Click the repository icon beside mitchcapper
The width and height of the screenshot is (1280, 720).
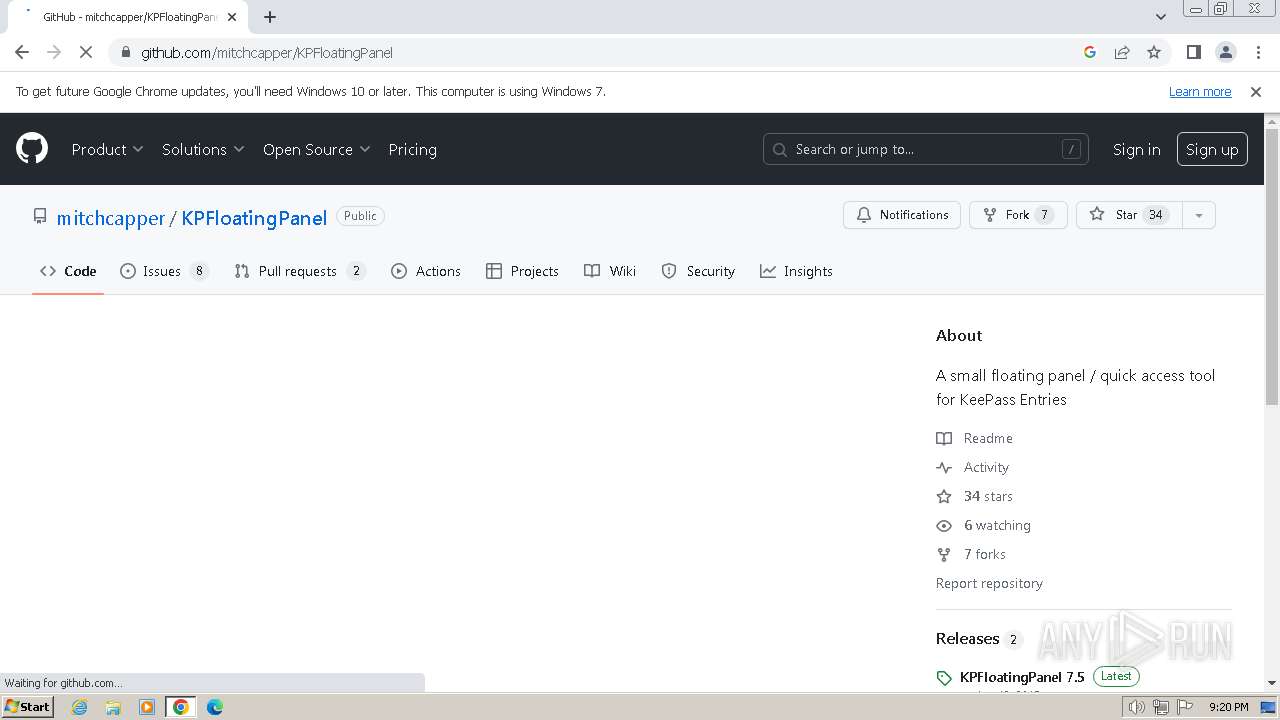click(40, 216)
